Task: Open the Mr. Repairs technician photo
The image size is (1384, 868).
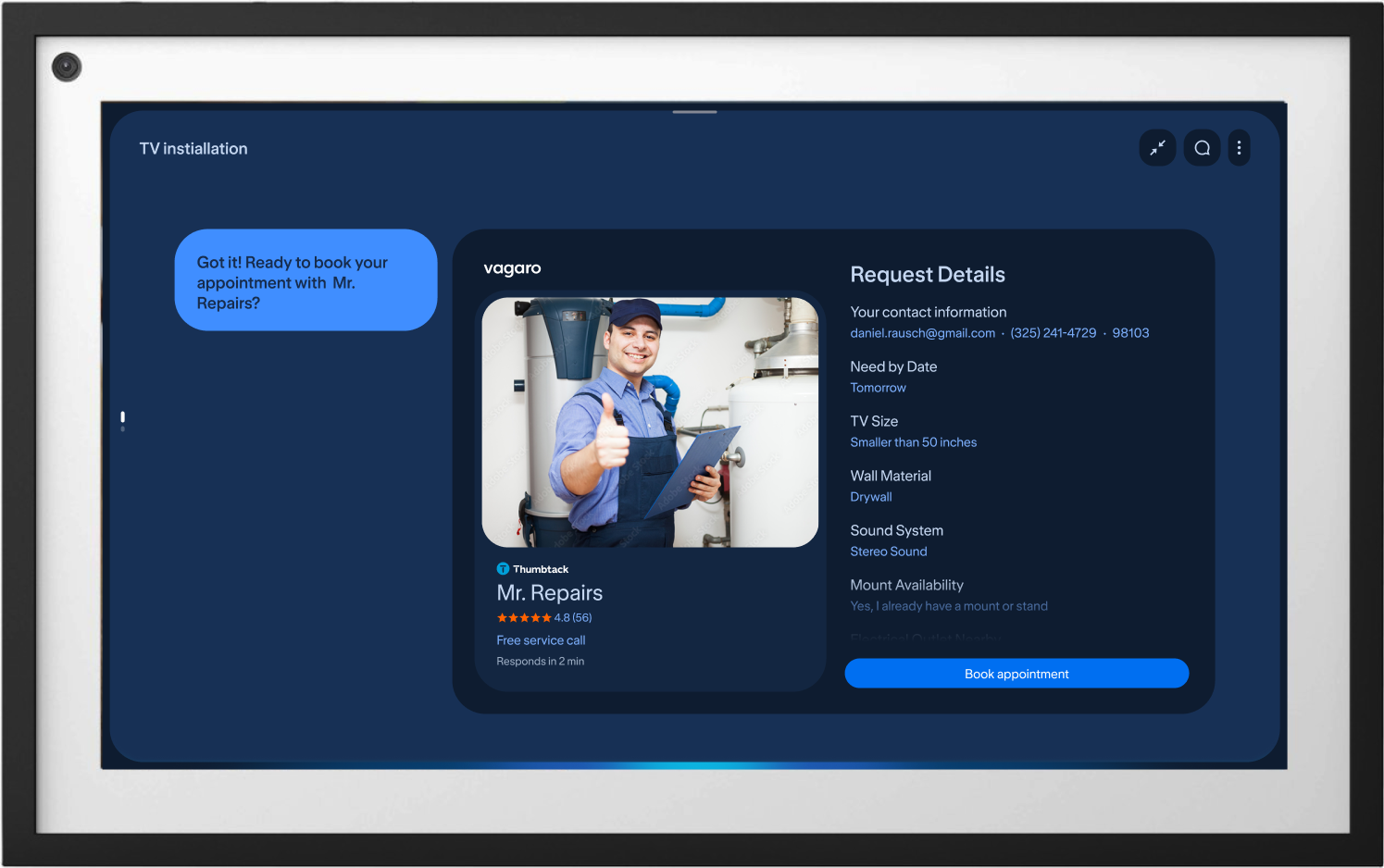Action: click(650, 422)
